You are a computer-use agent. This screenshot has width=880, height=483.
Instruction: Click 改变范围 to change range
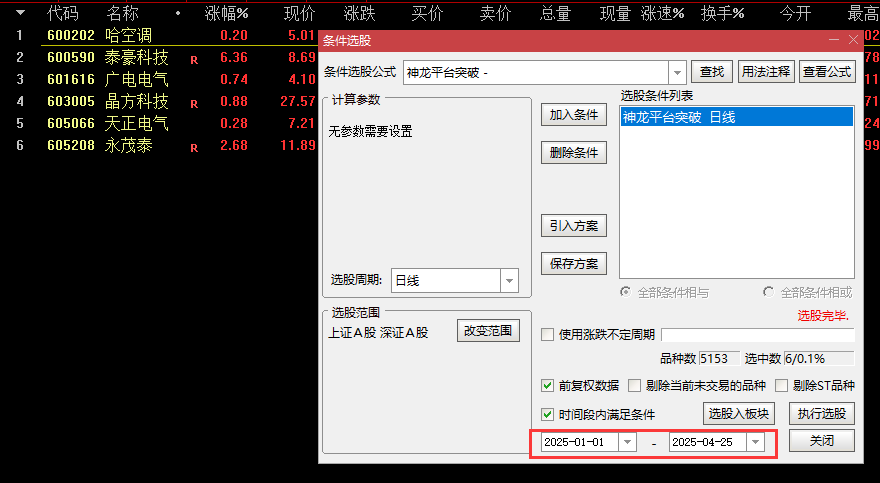tap(488, 331)
